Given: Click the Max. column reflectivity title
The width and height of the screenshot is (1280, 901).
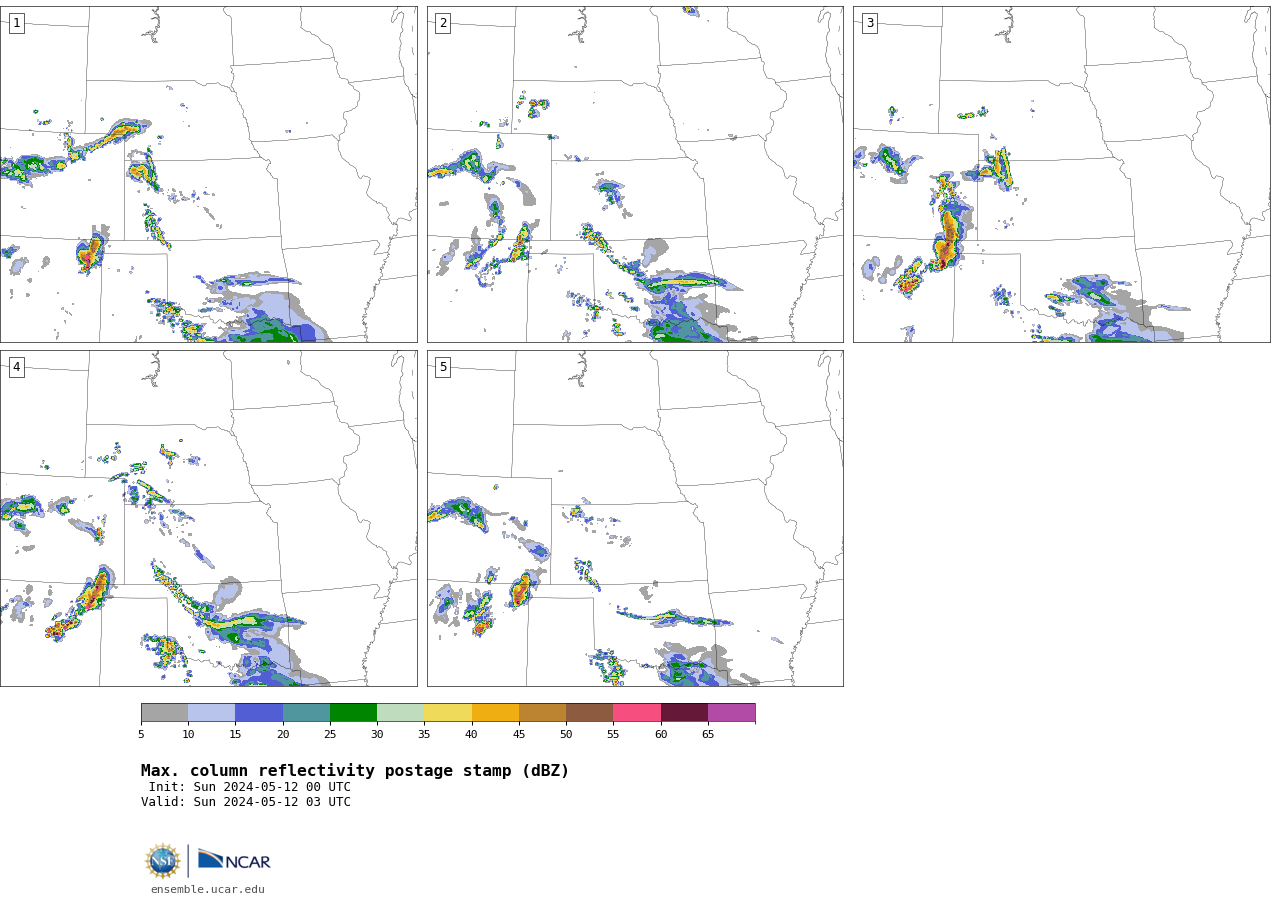Looking at the screenshot, I should (x=355, y=771).
